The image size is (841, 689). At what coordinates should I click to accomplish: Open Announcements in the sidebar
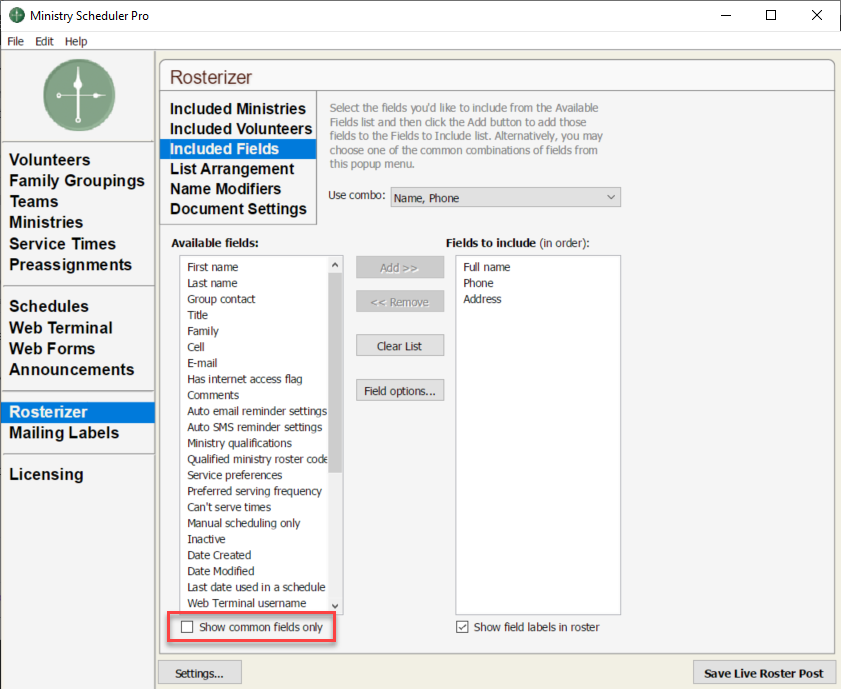pyautogui.click(x=71, y=369)
